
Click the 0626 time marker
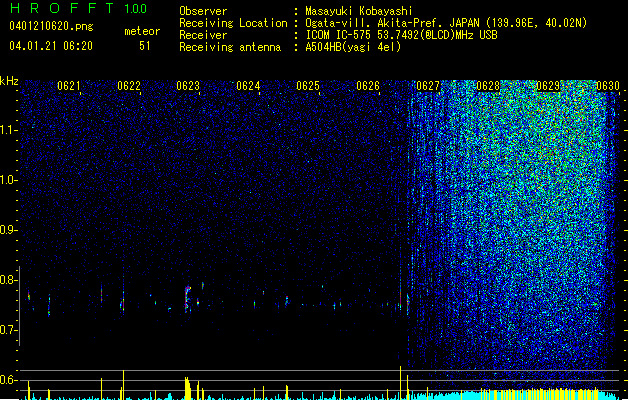[368, 86]
